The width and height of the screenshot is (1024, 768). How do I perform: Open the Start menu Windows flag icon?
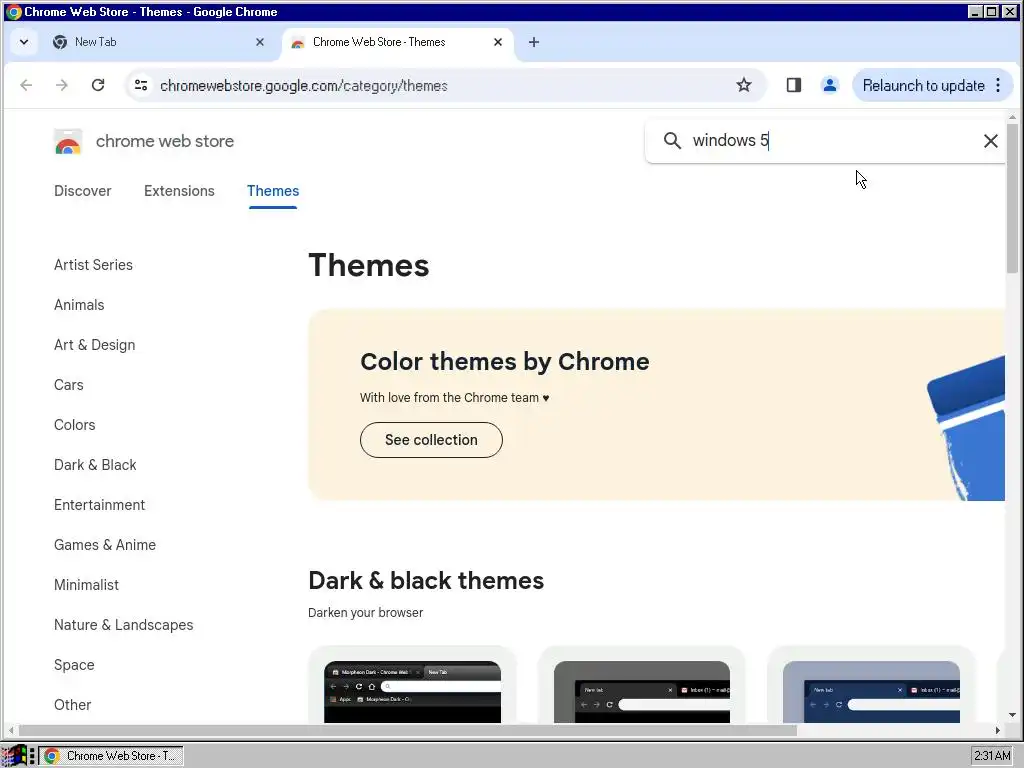coord(14,756)
